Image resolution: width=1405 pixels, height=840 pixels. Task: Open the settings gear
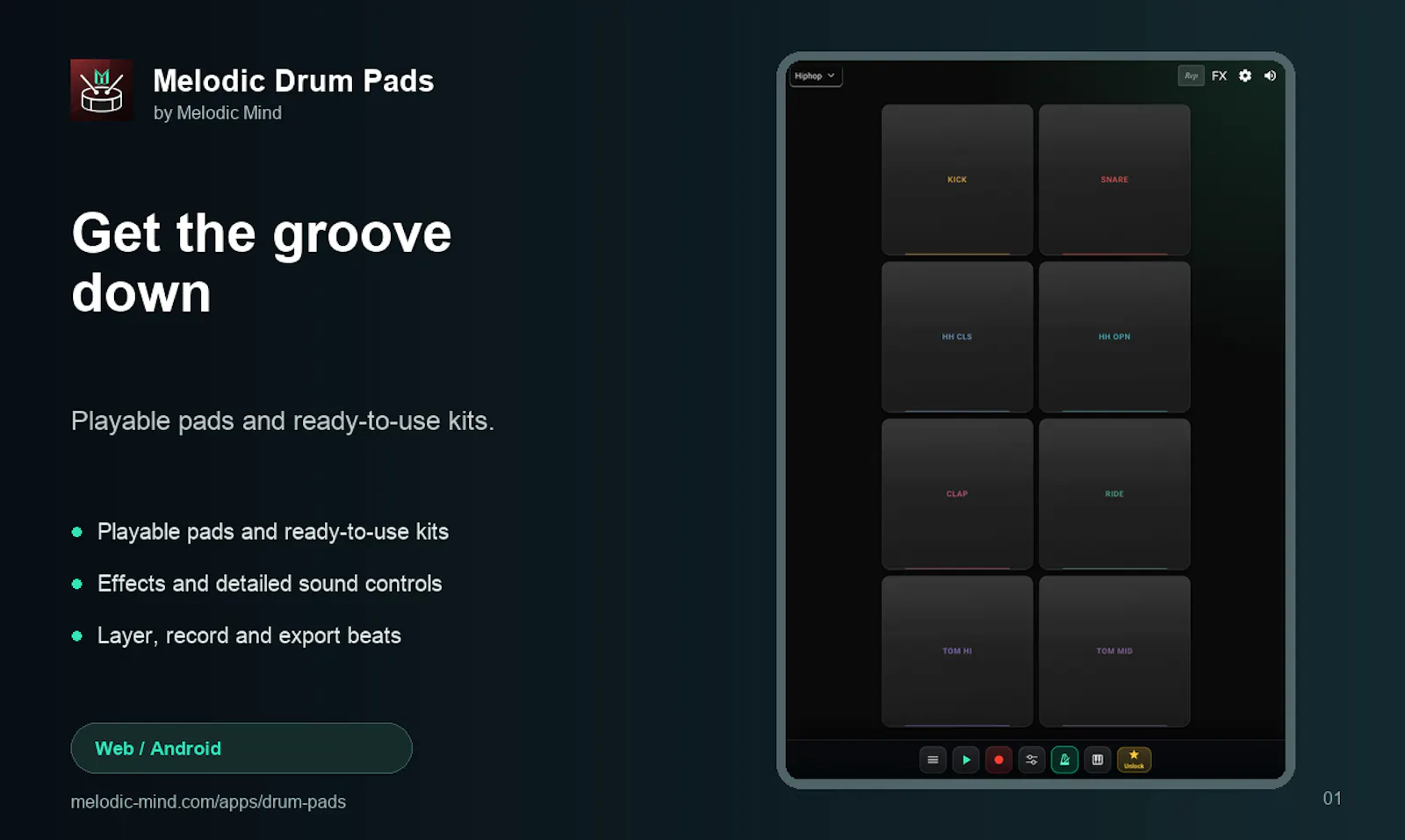[x=1245, y=76]
